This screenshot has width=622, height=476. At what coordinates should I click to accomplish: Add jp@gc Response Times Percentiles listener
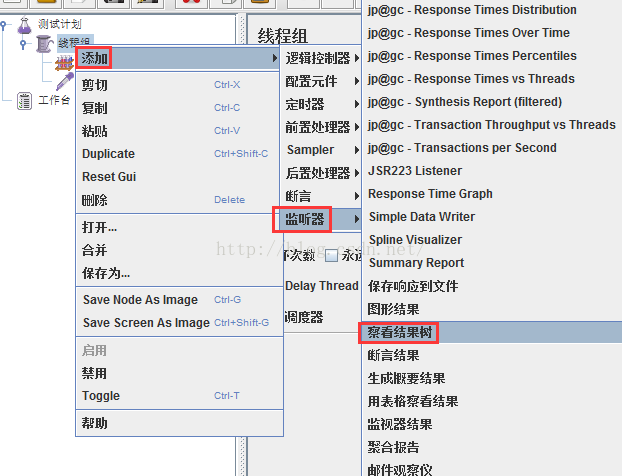click(492, 56)
